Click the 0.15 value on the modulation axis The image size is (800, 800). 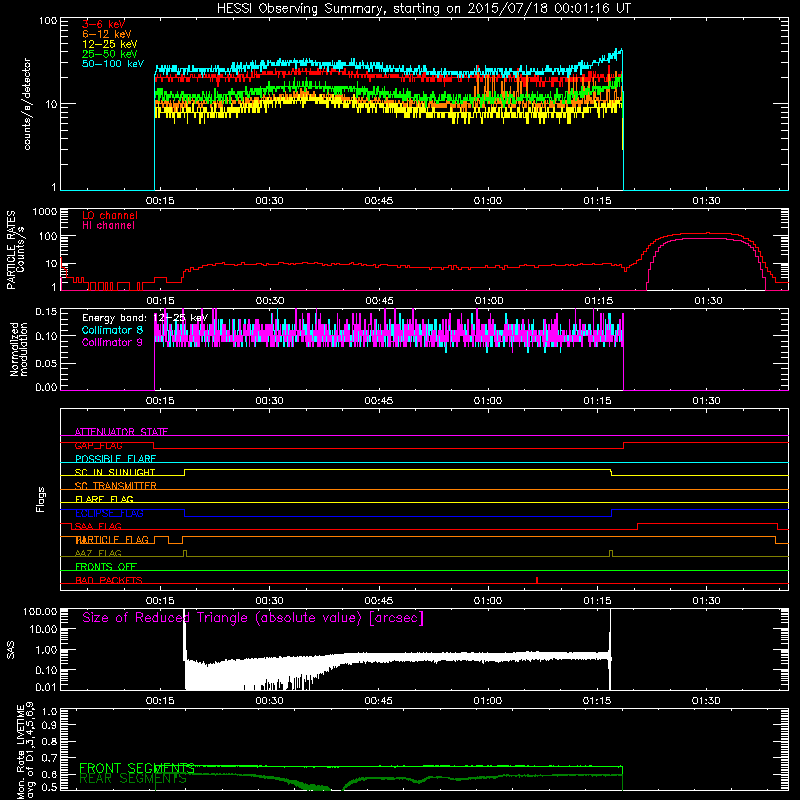click(46, 311)
